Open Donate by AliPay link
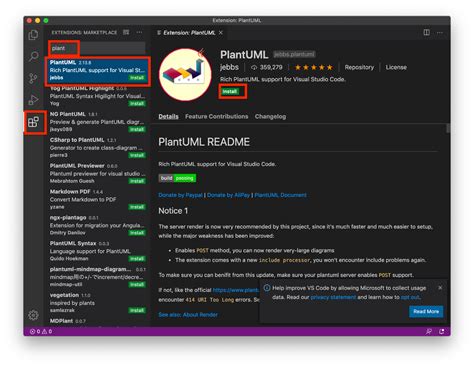Screen dimensions: 474x367 pyautogui.click(x=228, y=195)
